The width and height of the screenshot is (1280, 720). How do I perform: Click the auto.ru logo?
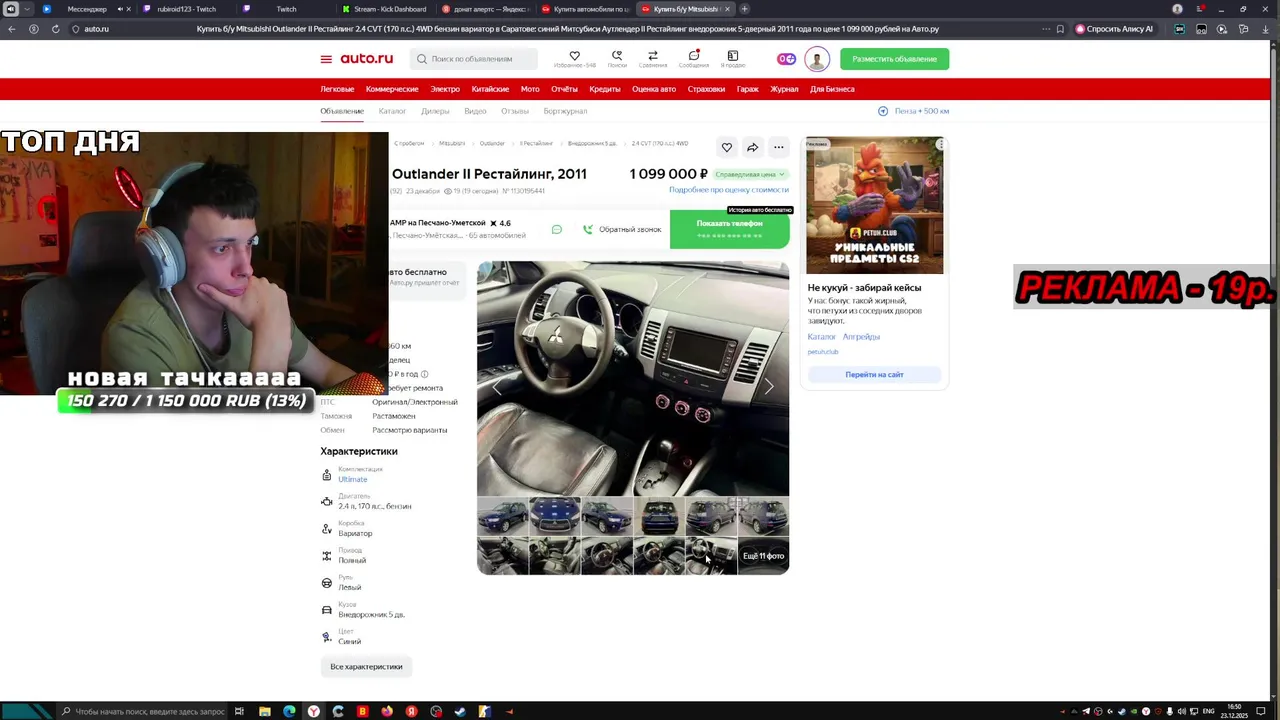click(x=366, y=59)
